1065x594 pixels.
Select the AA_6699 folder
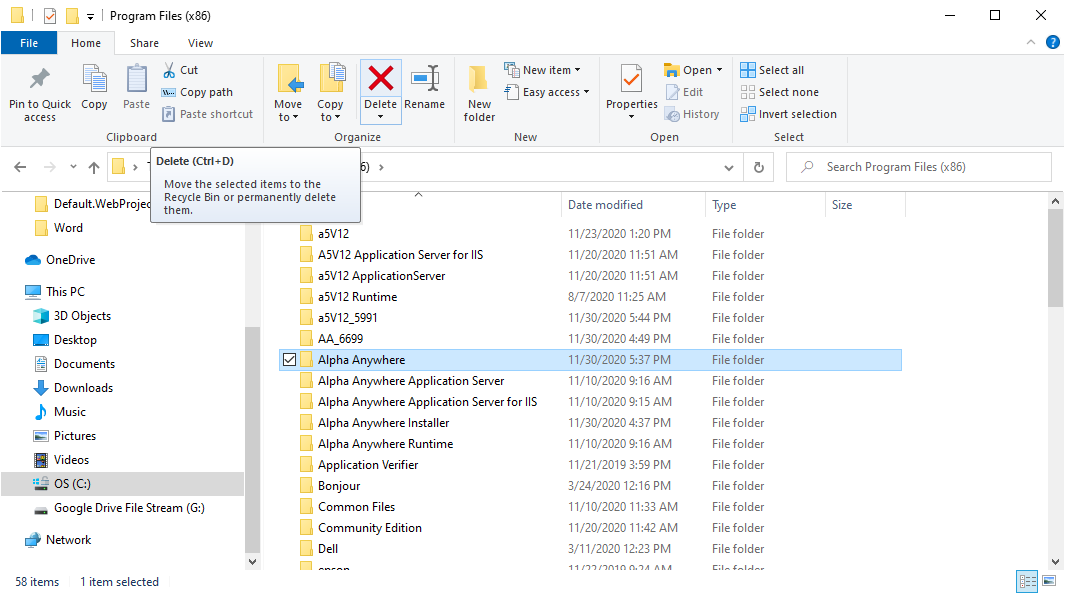pyautogui.click(x=340, y=339)
